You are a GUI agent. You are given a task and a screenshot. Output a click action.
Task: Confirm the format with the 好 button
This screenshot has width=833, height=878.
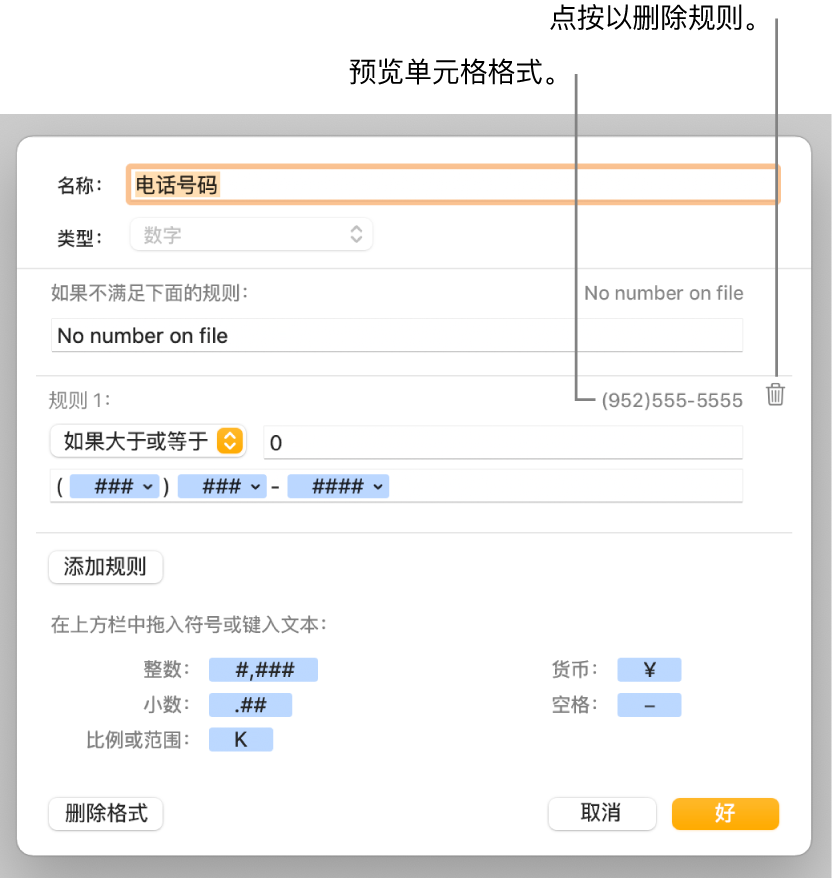pyautogui.click(x=725, y=813)
